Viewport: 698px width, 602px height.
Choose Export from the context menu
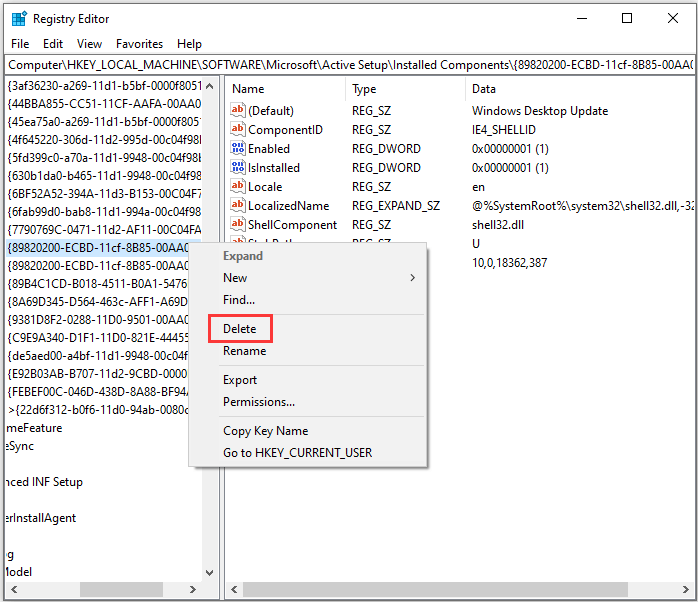[x=240, y=380]
